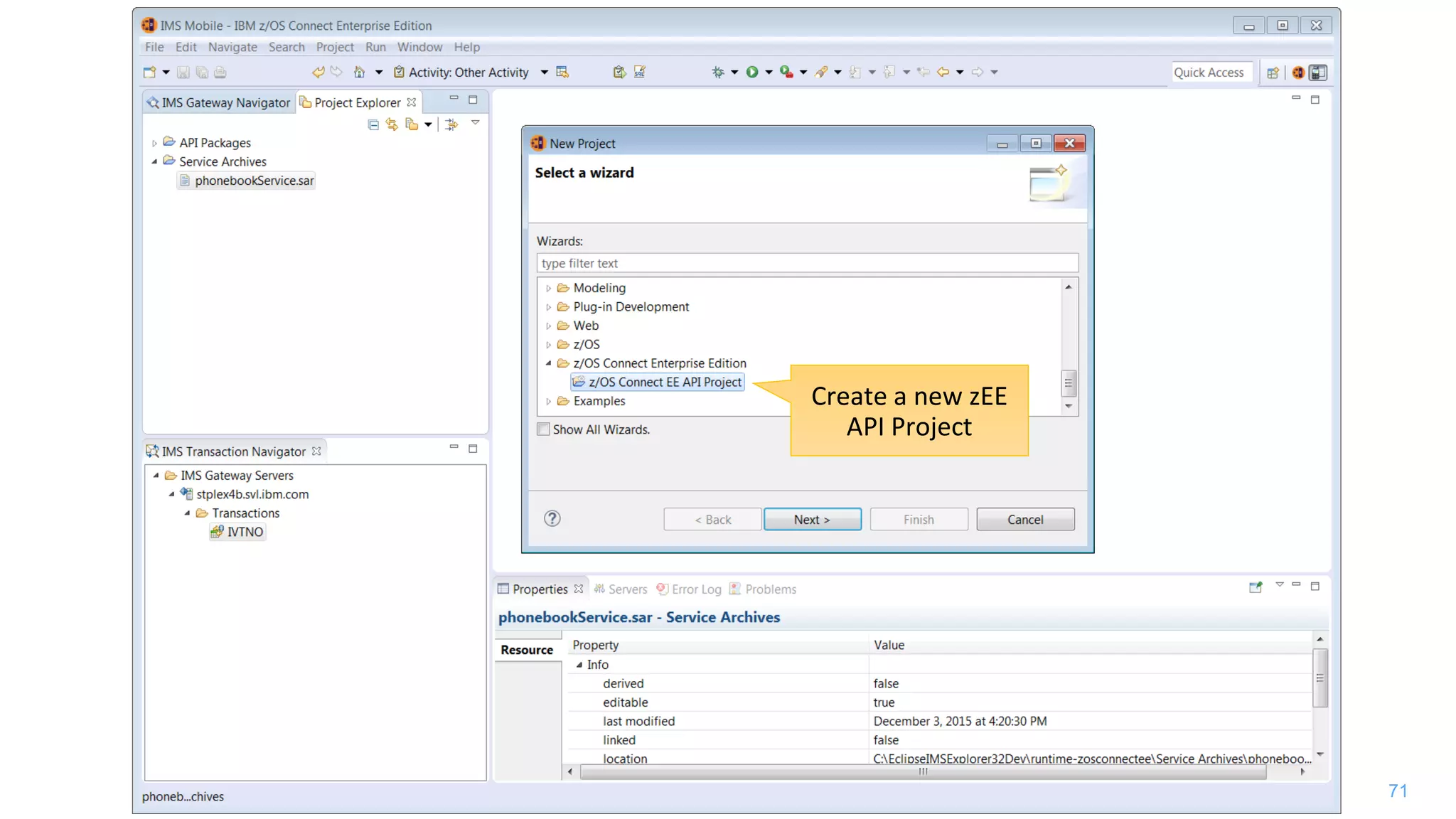
Task: Click the Link with Editor icon
Action: coord(392,124)
